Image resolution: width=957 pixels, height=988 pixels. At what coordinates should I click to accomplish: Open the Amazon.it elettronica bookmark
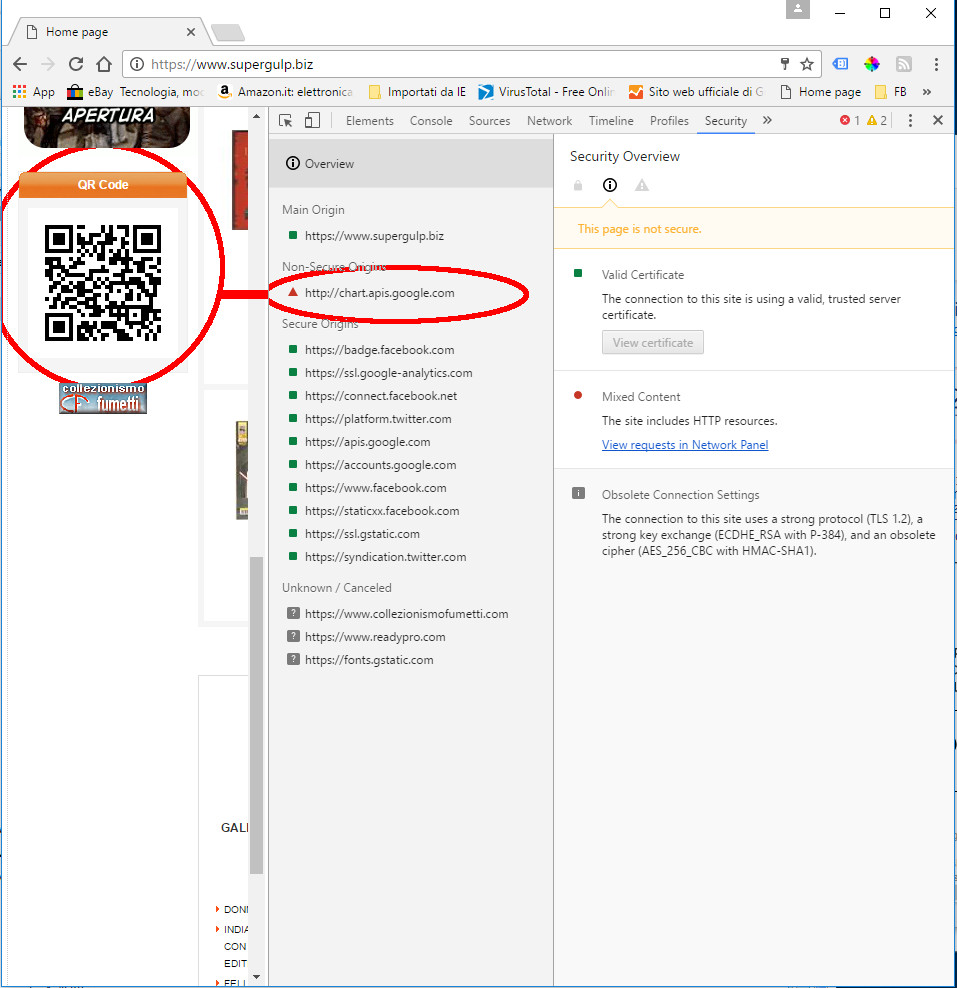pyautogui.click(x=285, y=92)
